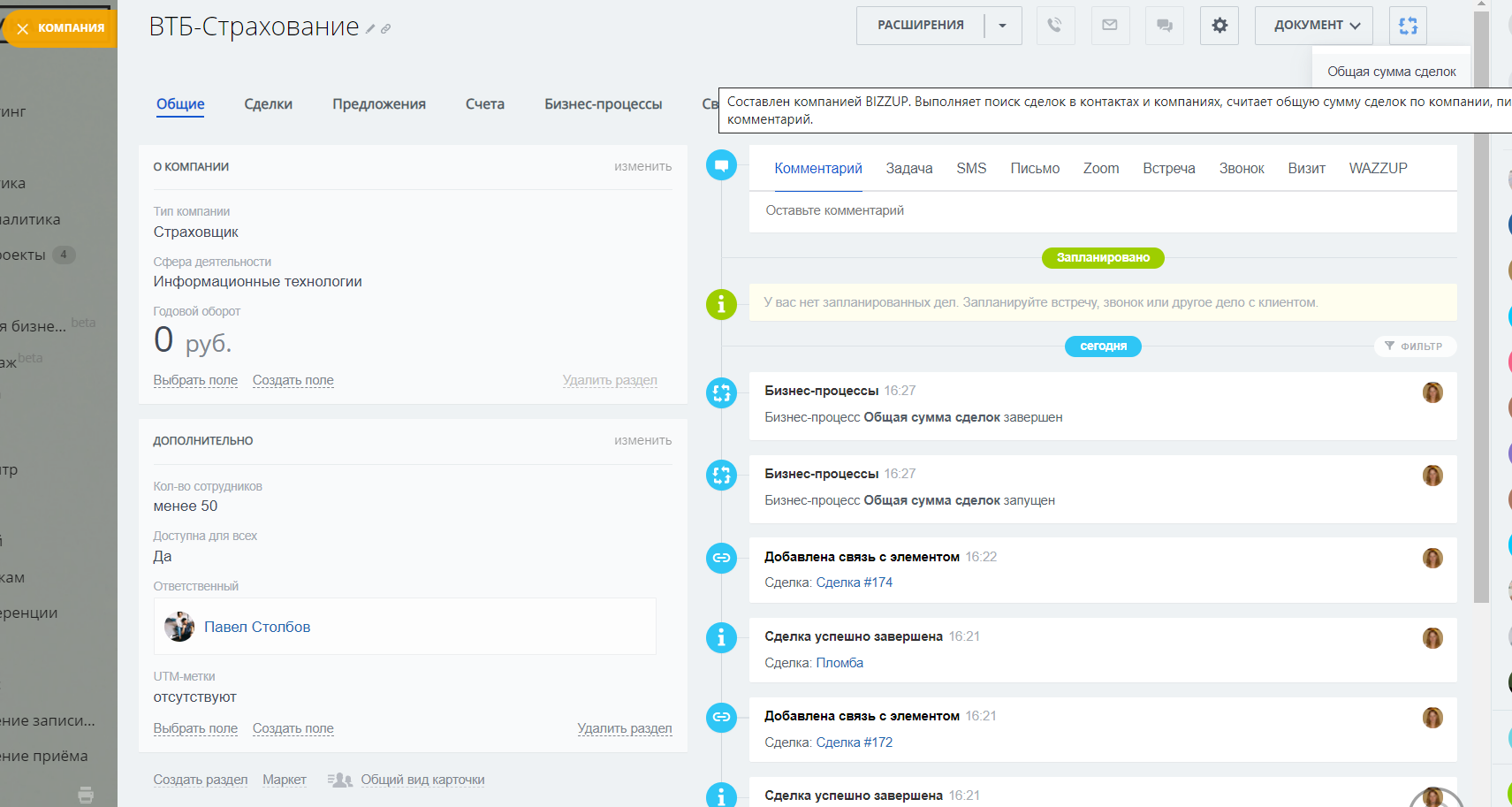
Task: Select Общая сумма сделок menu item
Action: coord(1391,72)
